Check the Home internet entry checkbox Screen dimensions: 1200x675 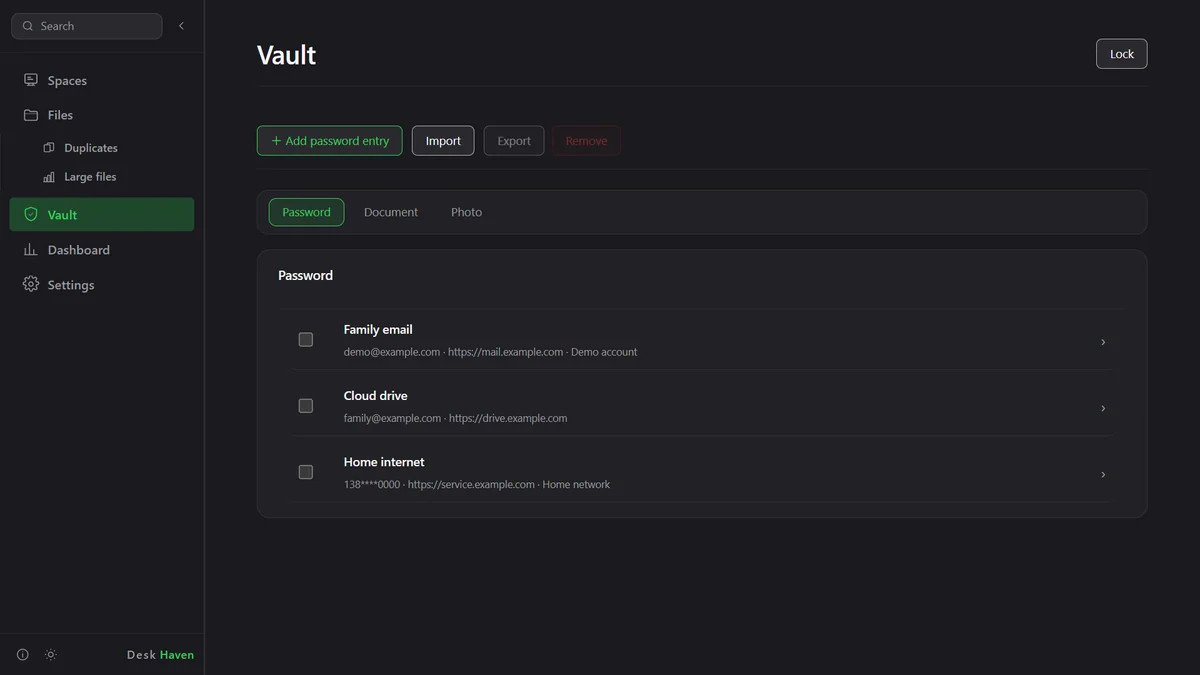click(x=306, y=472)
